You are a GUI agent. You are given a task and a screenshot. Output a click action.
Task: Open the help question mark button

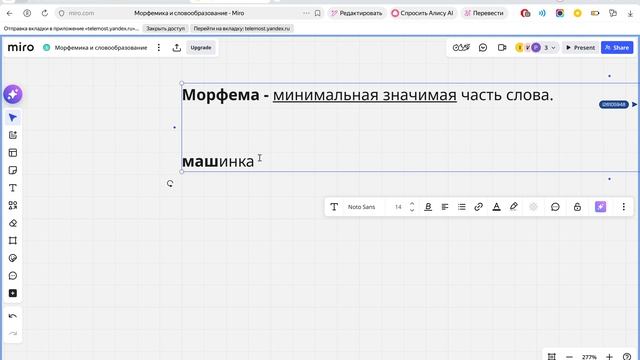(x=627, y=357)
